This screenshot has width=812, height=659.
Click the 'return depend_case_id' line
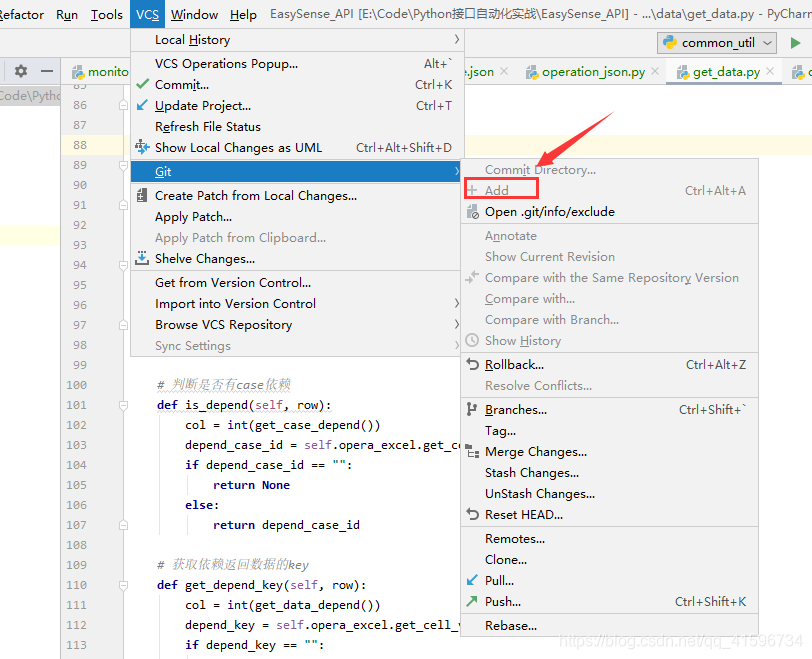286,525
